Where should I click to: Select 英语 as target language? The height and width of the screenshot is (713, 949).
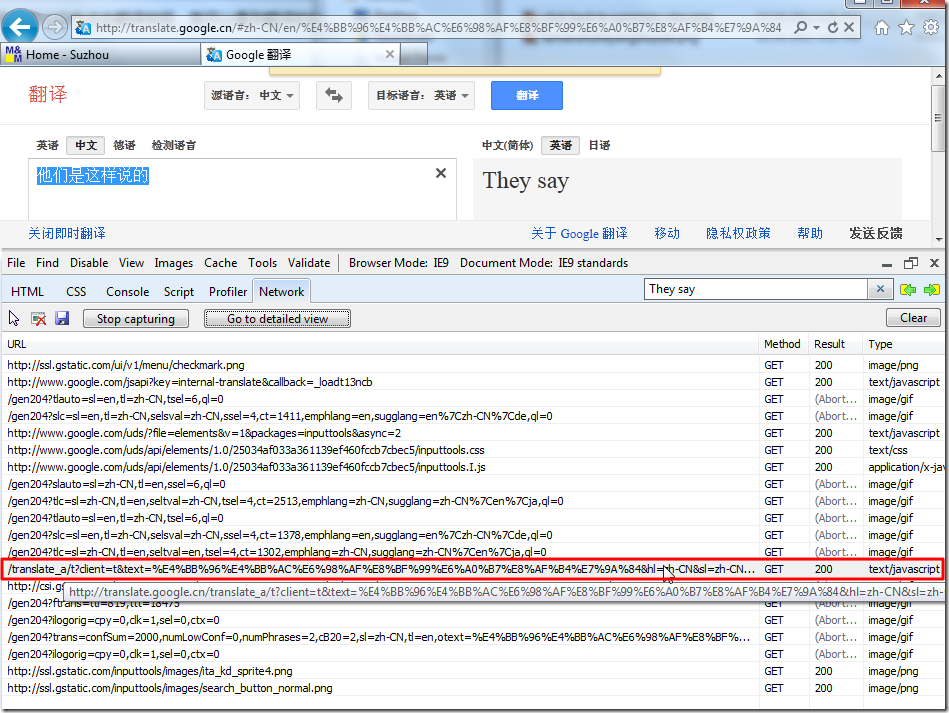pyautogui.click(x=560, y=145)
